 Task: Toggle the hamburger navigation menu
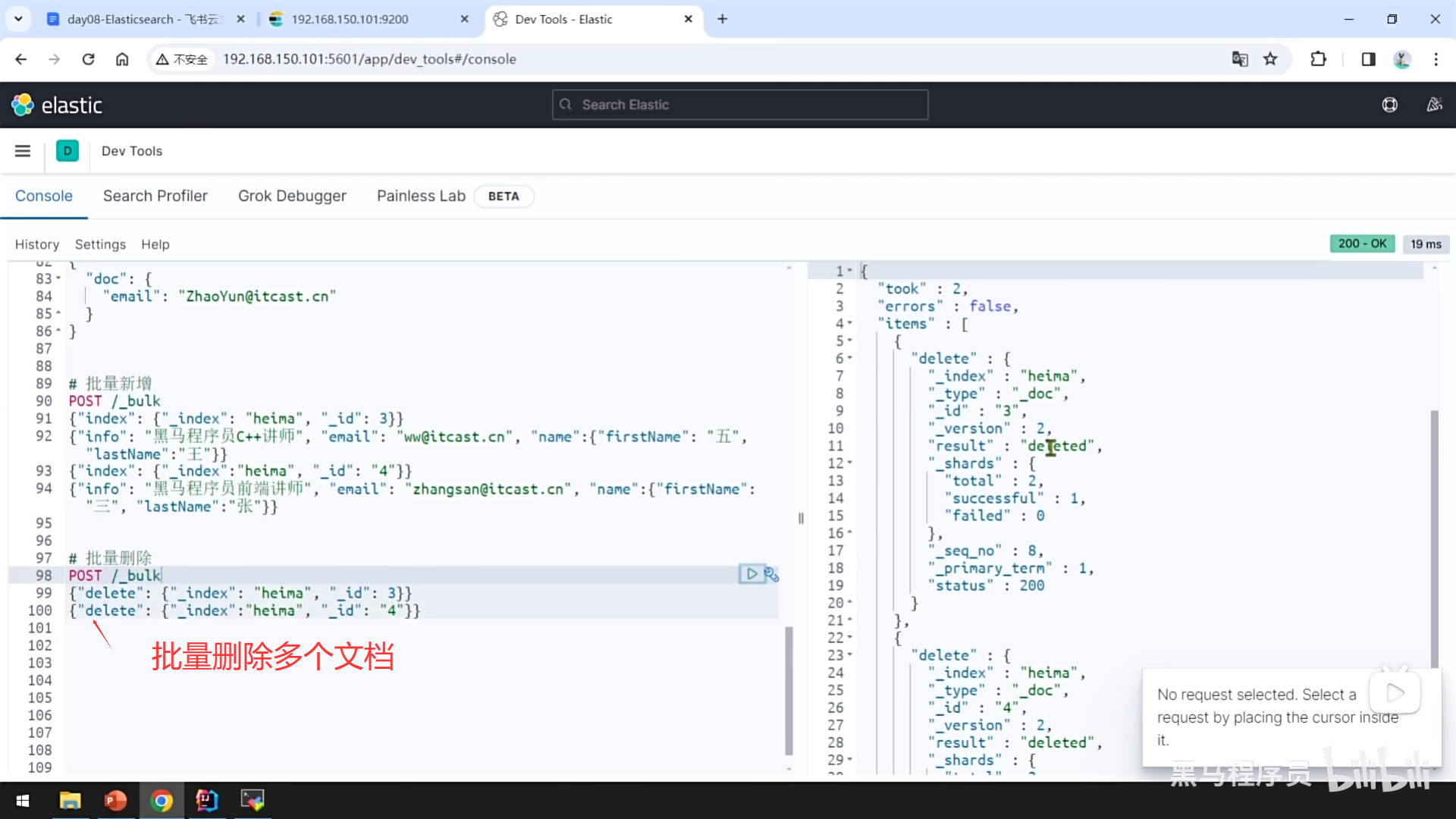(23, 151)
